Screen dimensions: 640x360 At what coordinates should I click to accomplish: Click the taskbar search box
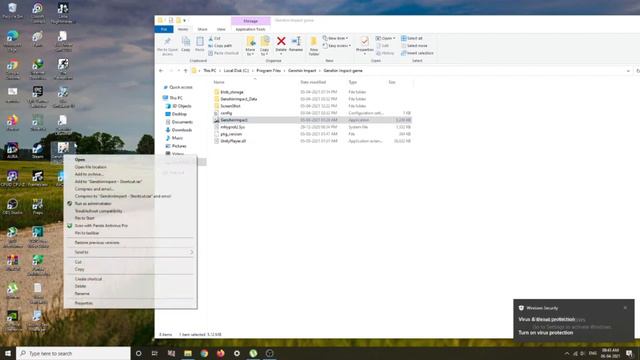[x=73, y=353]
